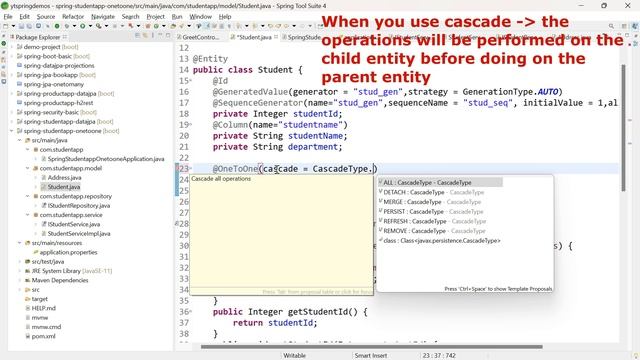The image size is (640, 360).
Task: Click the editor horizontal scrollbar
Action: click(371, 347)
